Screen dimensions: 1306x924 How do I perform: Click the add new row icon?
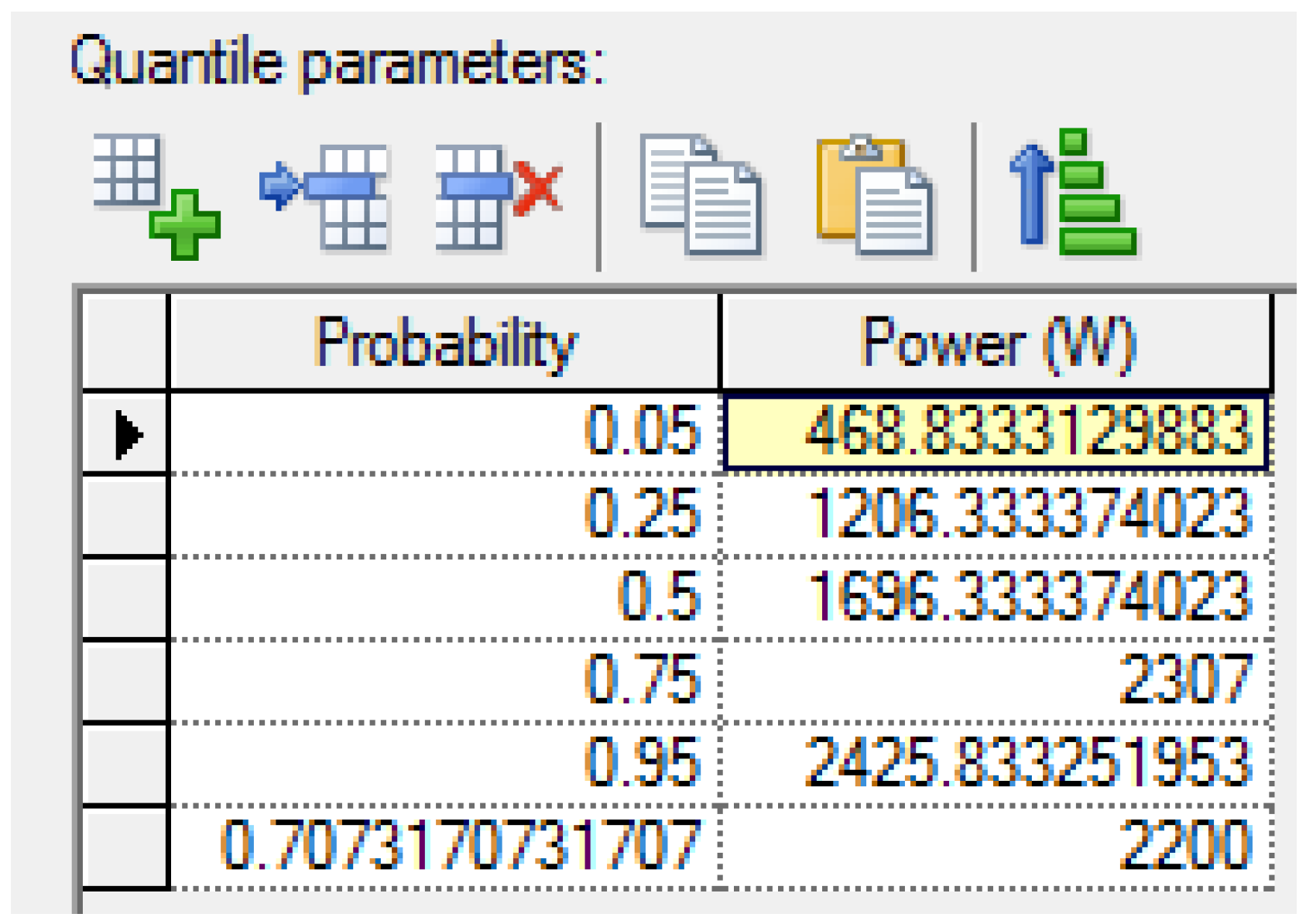156,195
